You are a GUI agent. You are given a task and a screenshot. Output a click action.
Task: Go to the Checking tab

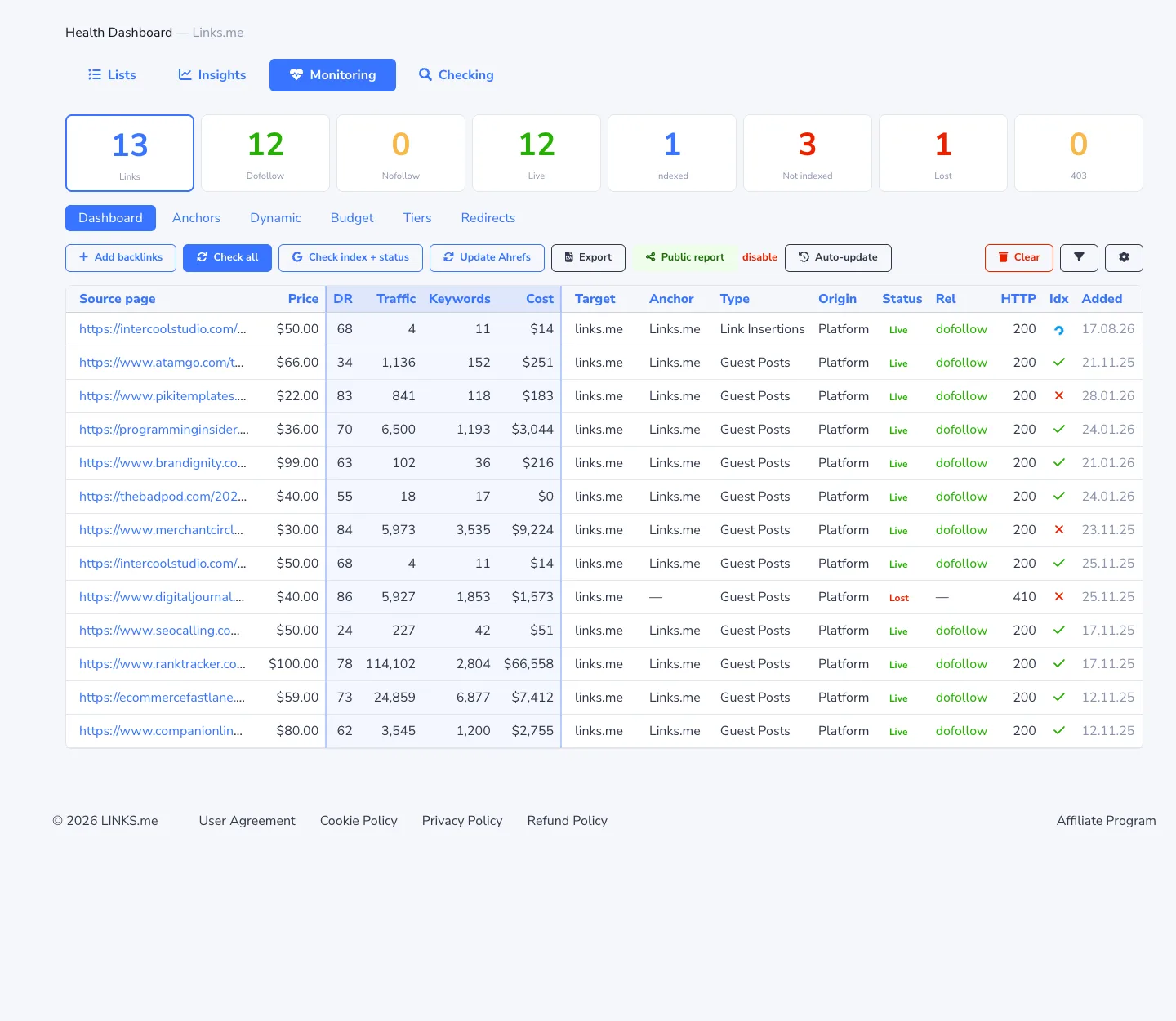(456, 75)
